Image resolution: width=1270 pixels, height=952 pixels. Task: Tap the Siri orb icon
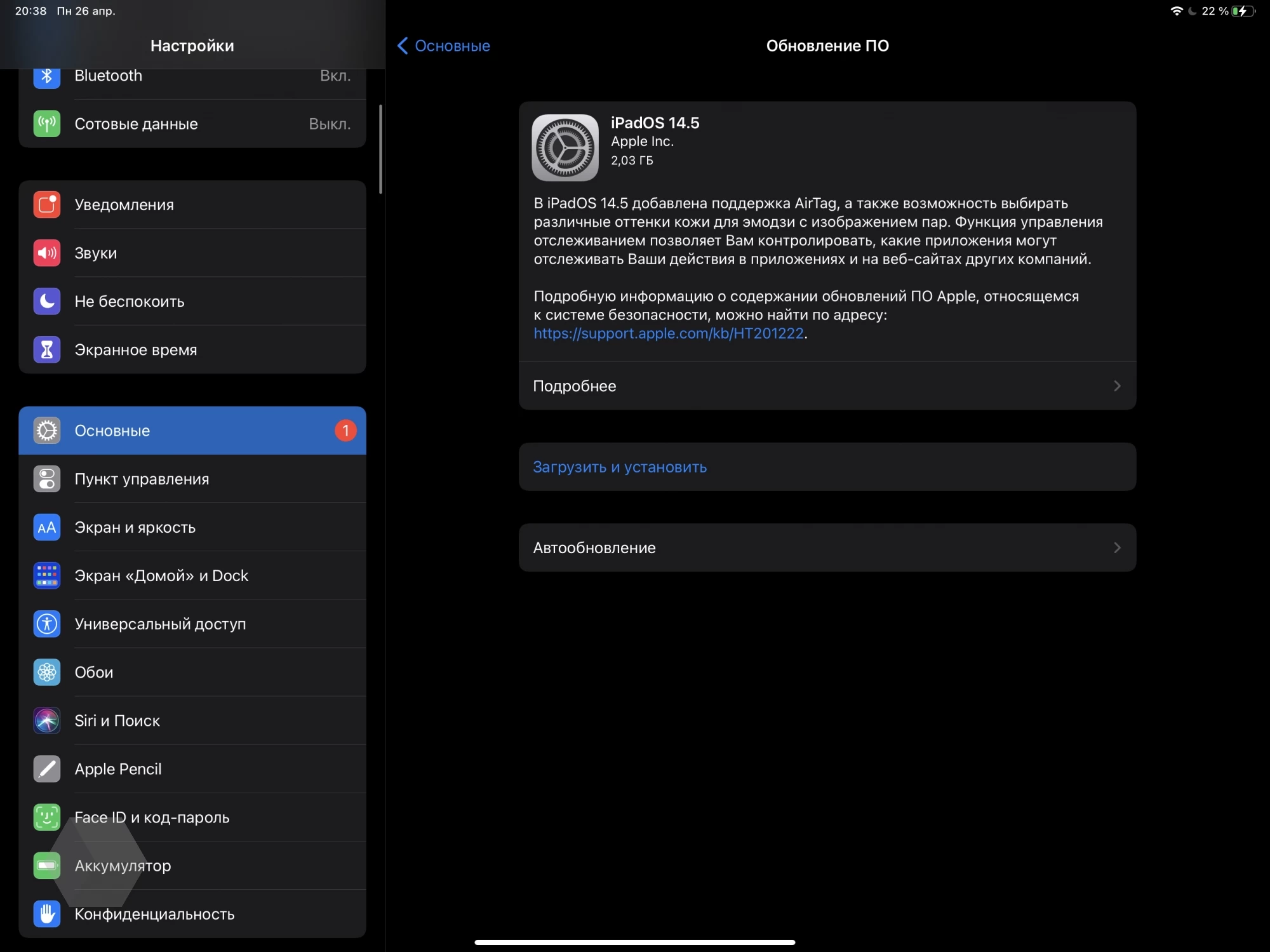(46, 720)
